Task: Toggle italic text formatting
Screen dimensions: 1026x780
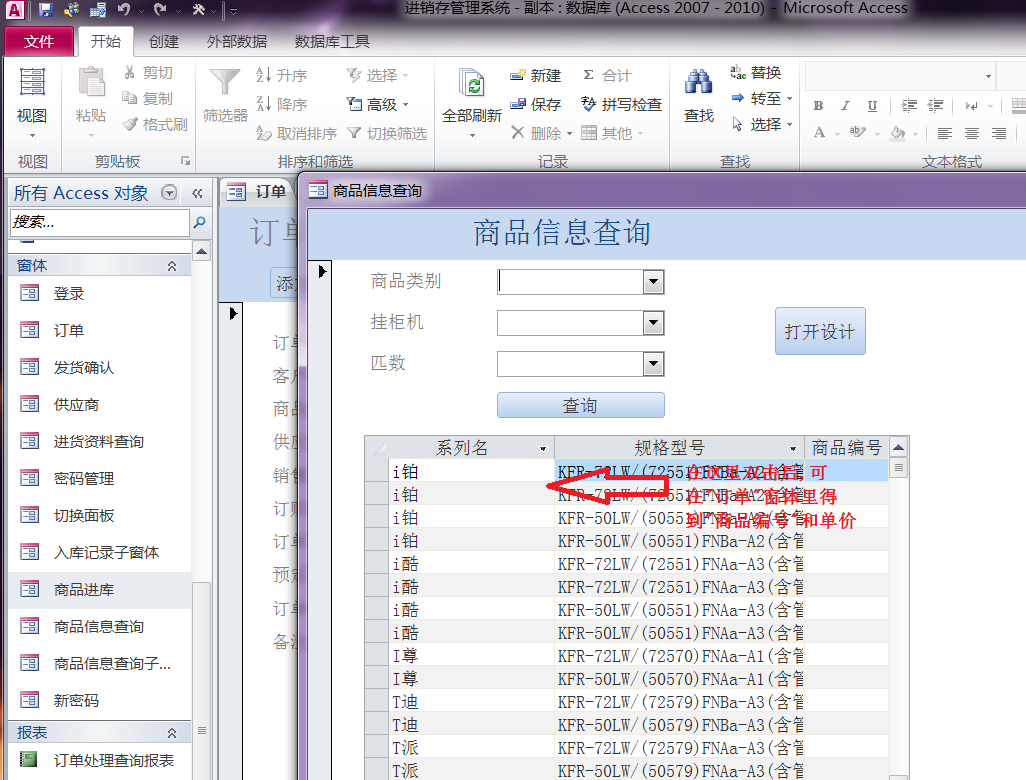Action: coord(845,106)
